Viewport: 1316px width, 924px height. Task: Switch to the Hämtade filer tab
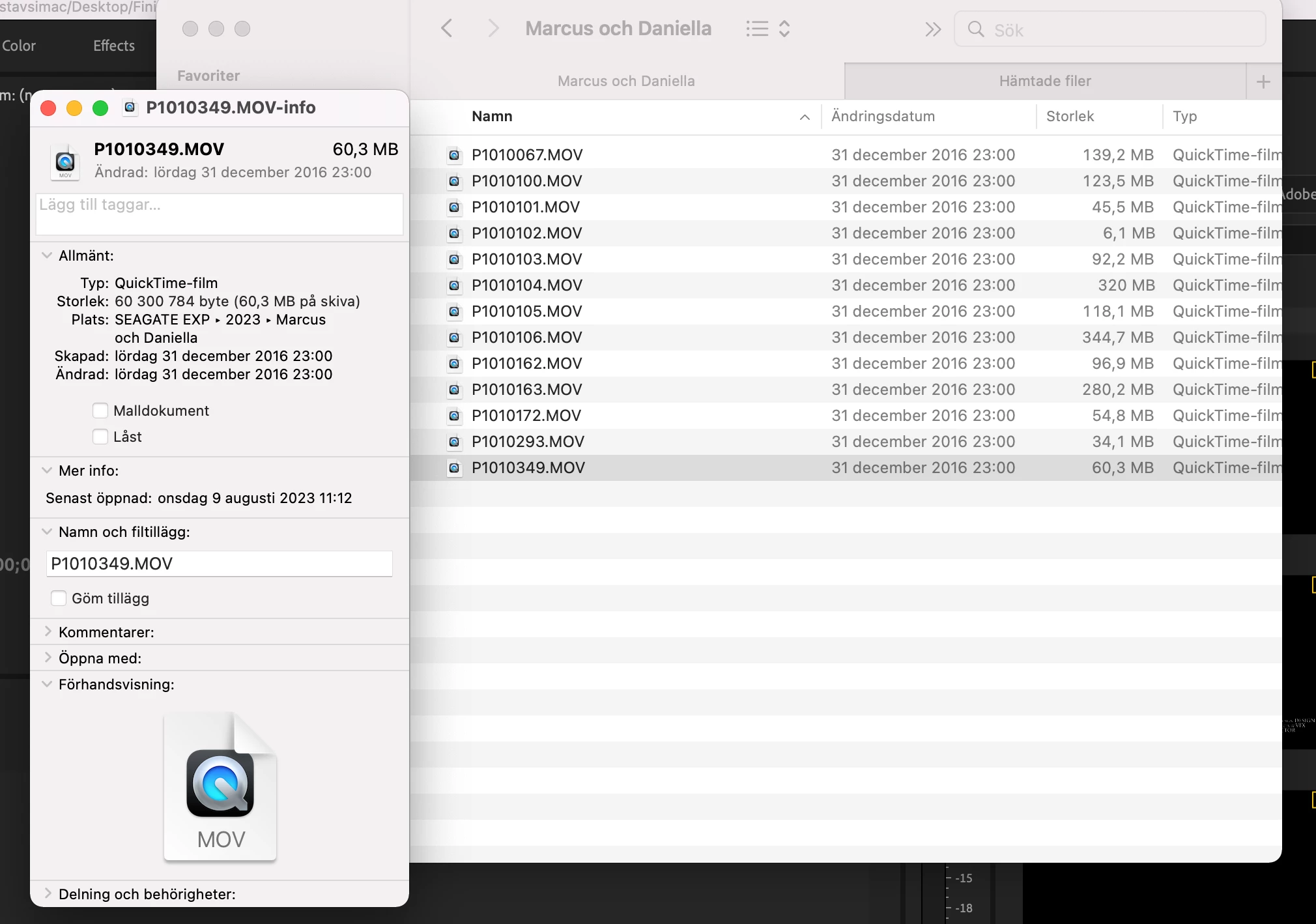click(1044, 81)
